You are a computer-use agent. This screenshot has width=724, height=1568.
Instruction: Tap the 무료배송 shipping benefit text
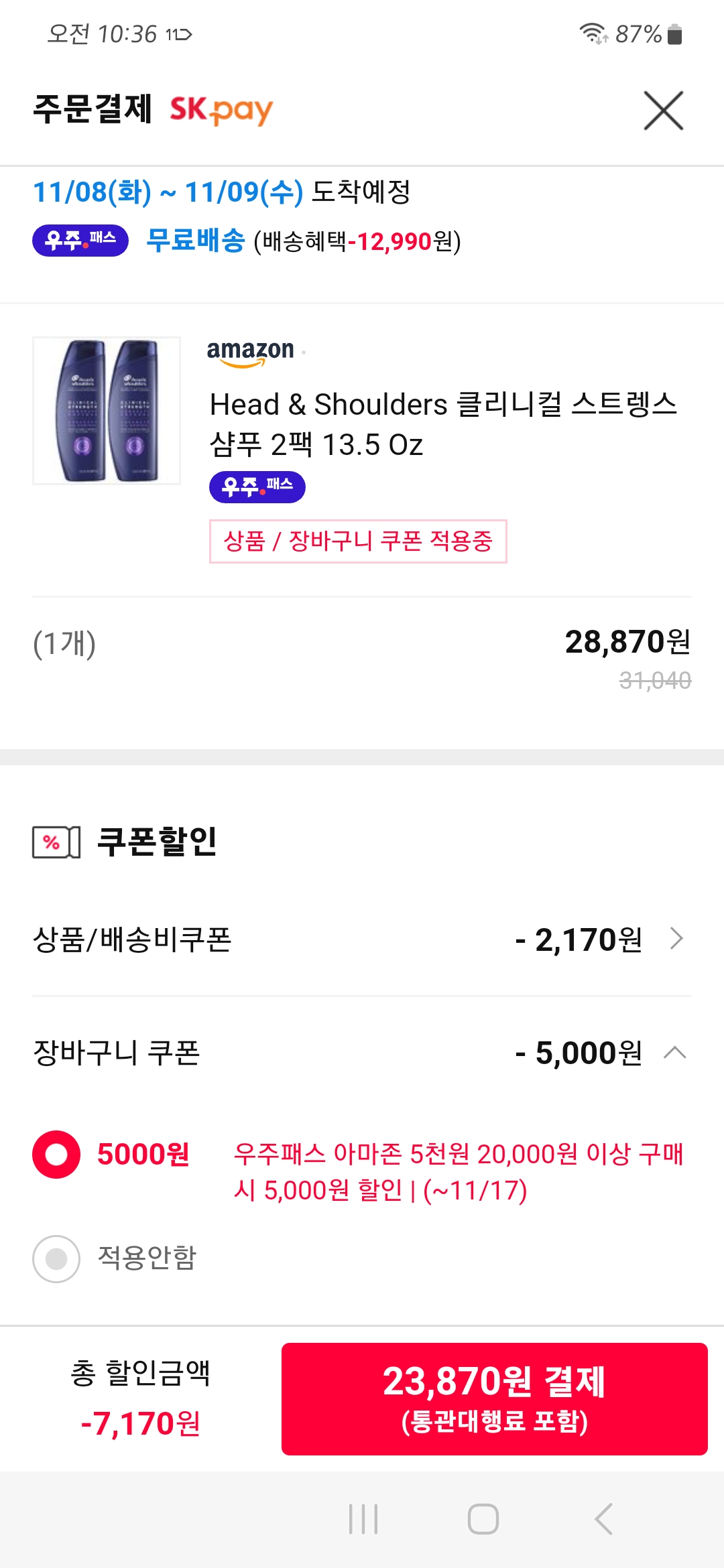coord(196,241)
